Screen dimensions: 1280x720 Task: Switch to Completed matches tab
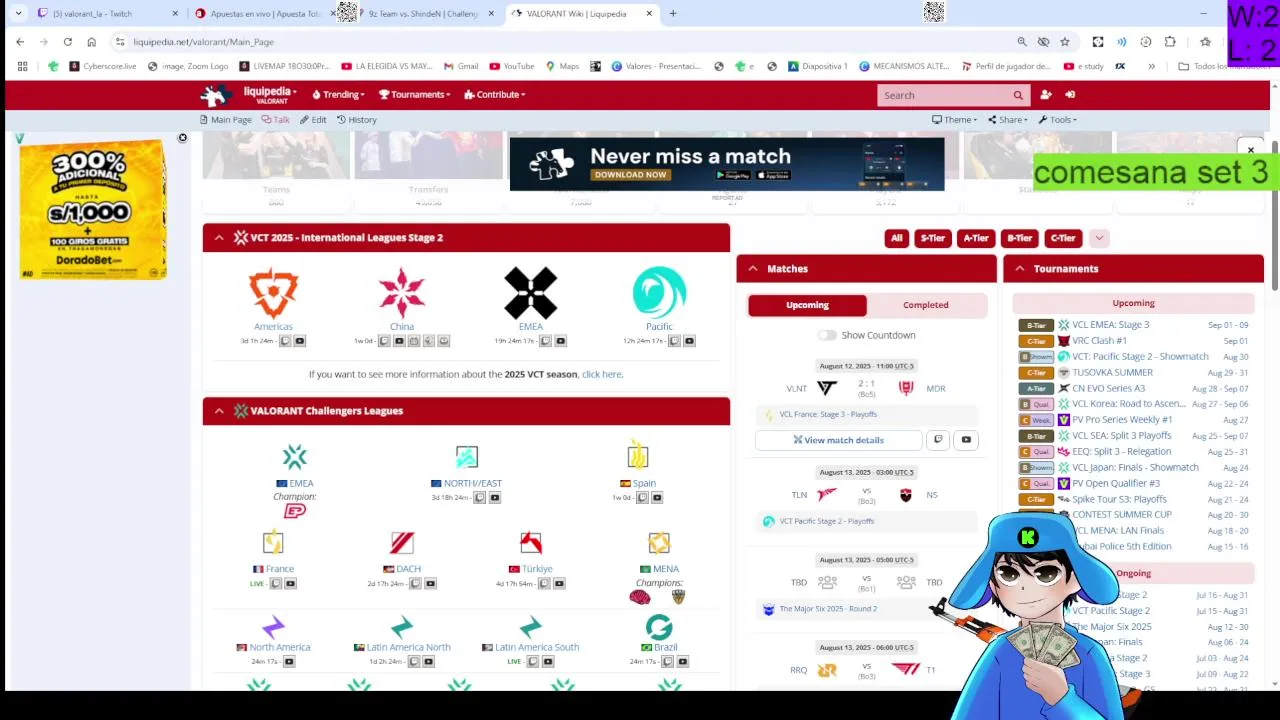pos(926,305)
